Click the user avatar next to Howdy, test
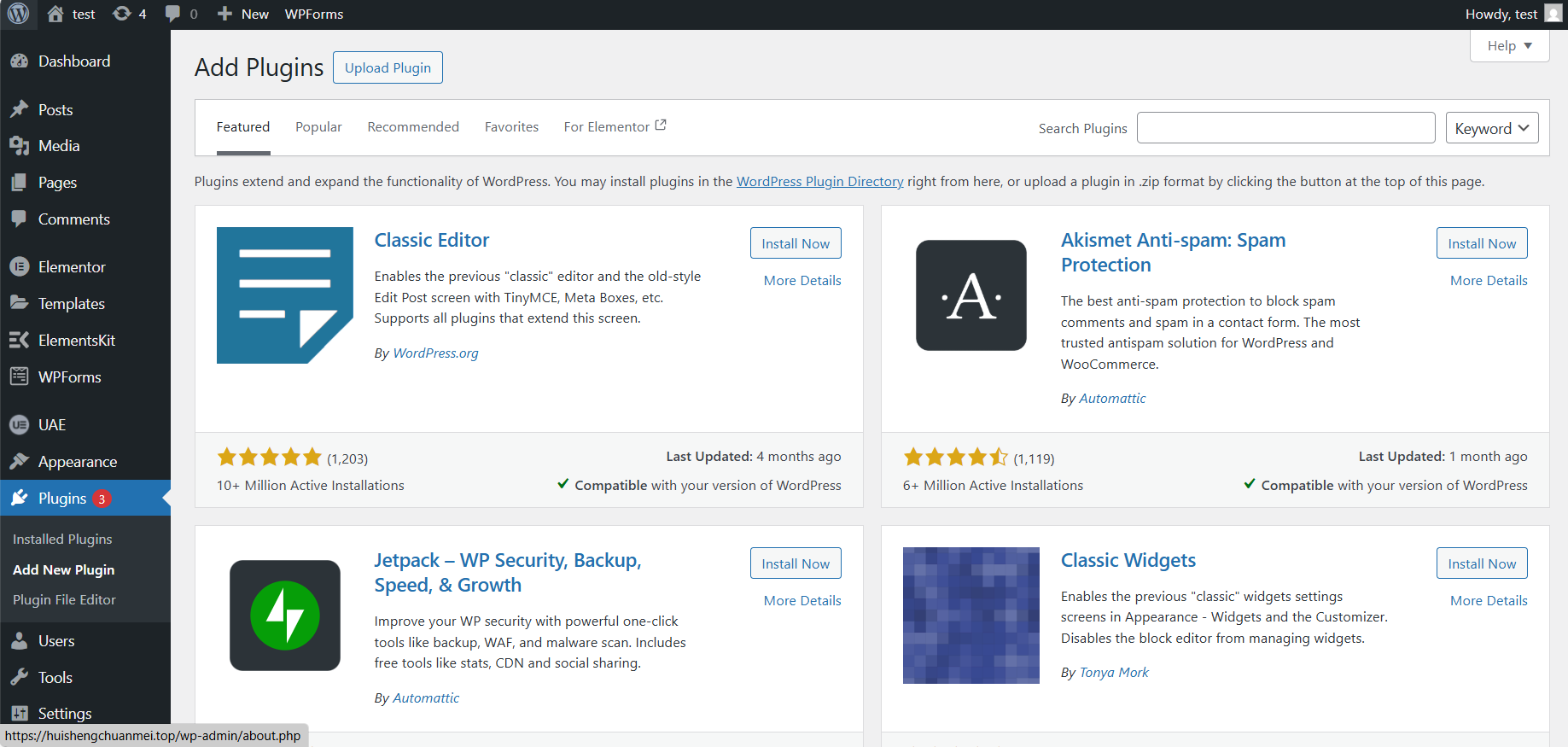 1553,14
